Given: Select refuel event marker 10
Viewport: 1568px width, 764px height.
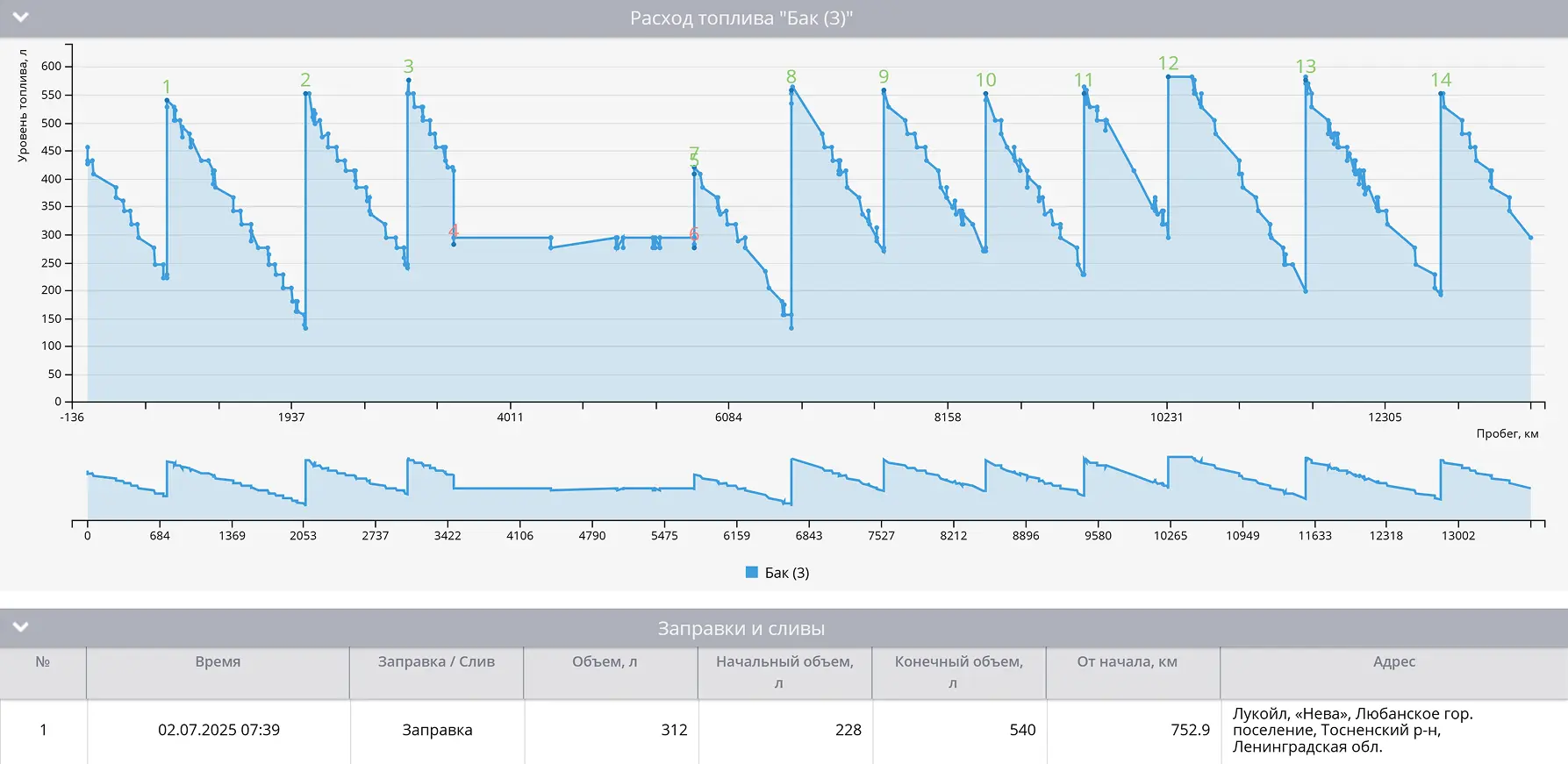Looking at the screenshot, I should click(x=985, y=80).
